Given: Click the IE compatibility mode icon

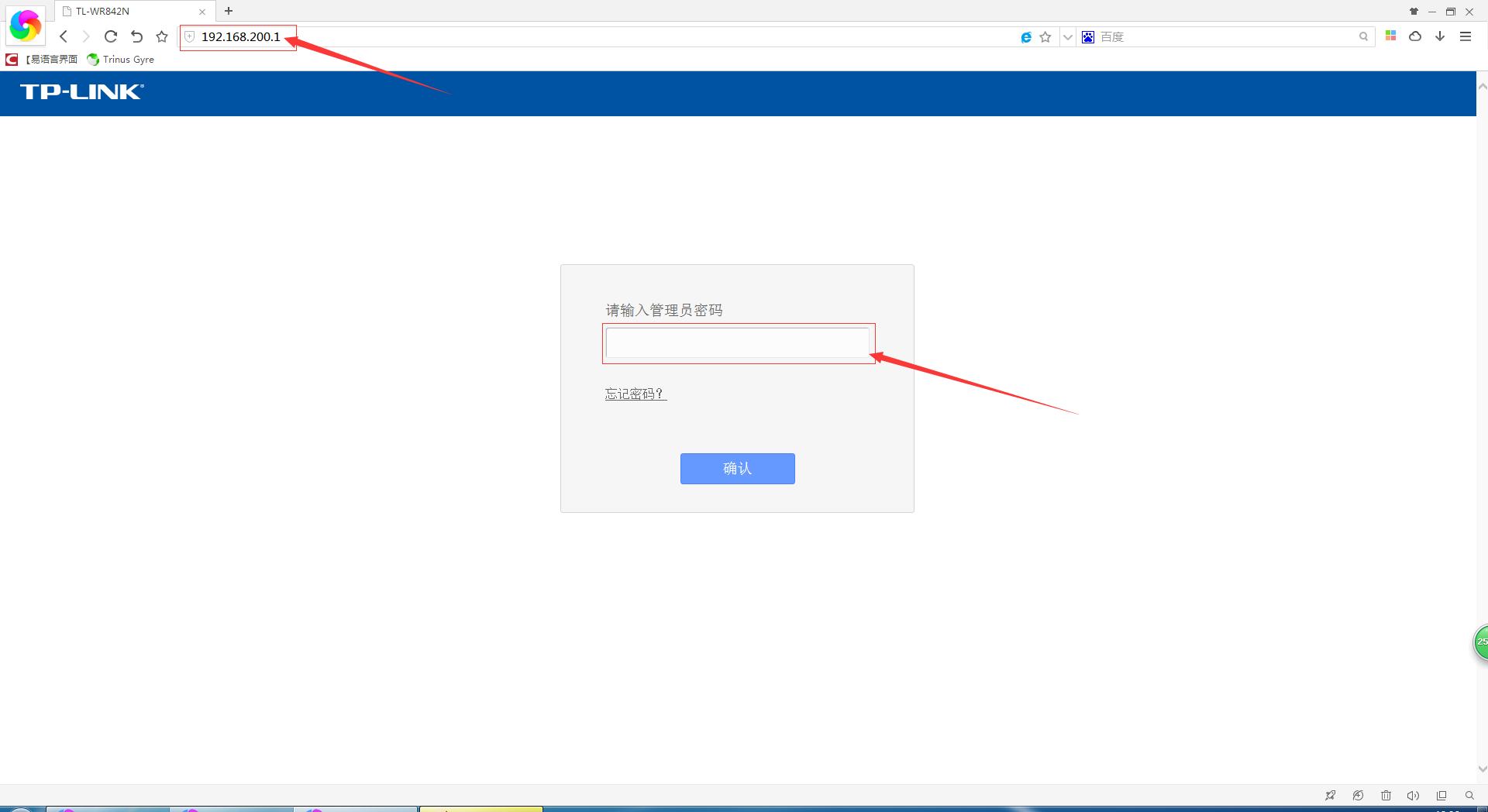Looking at the screenshot, I should point(1026,37).
